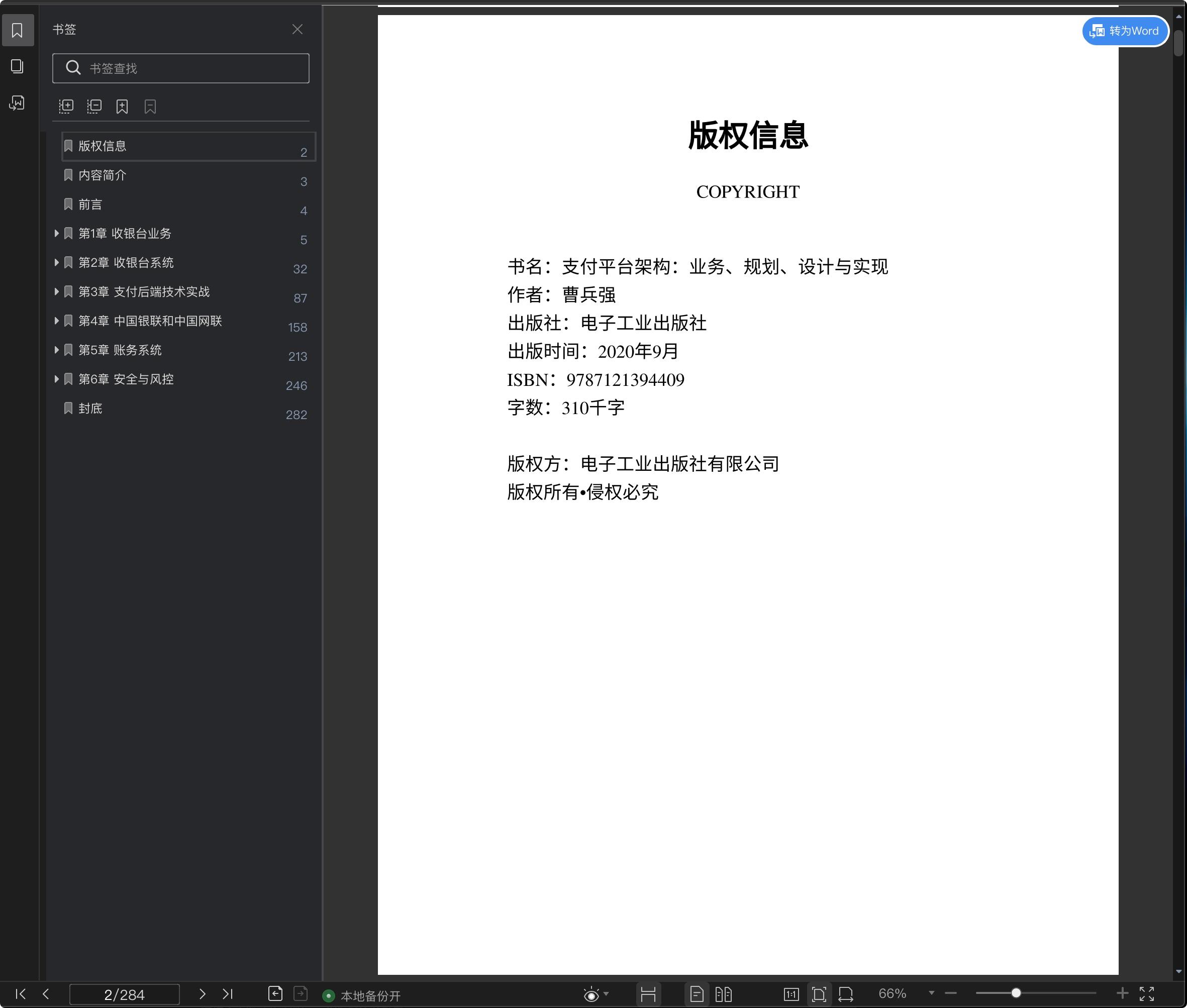Screen dimensions: 1187x1008
Task: Go to the previous page
Action: click(46, 994)
